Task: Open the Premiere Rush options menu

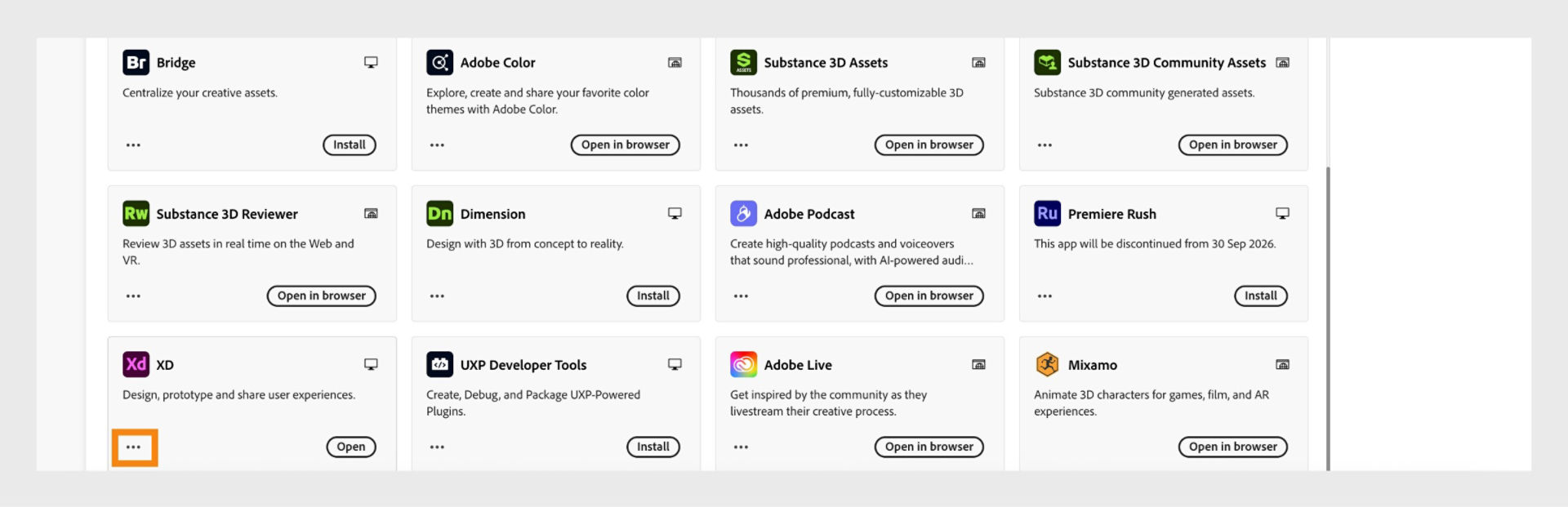Action: tap(1045, 296)
